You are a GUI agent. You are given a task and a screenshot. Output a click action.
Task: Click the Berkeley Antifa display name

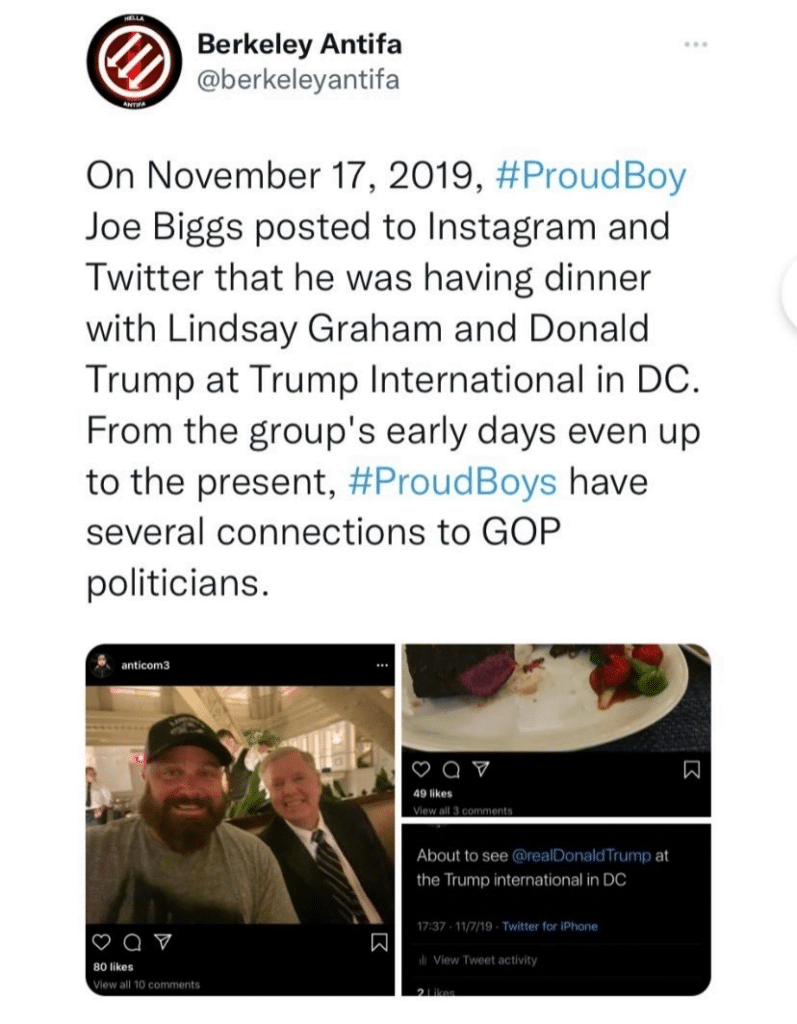pyautogui.click(x=299, y=44)
